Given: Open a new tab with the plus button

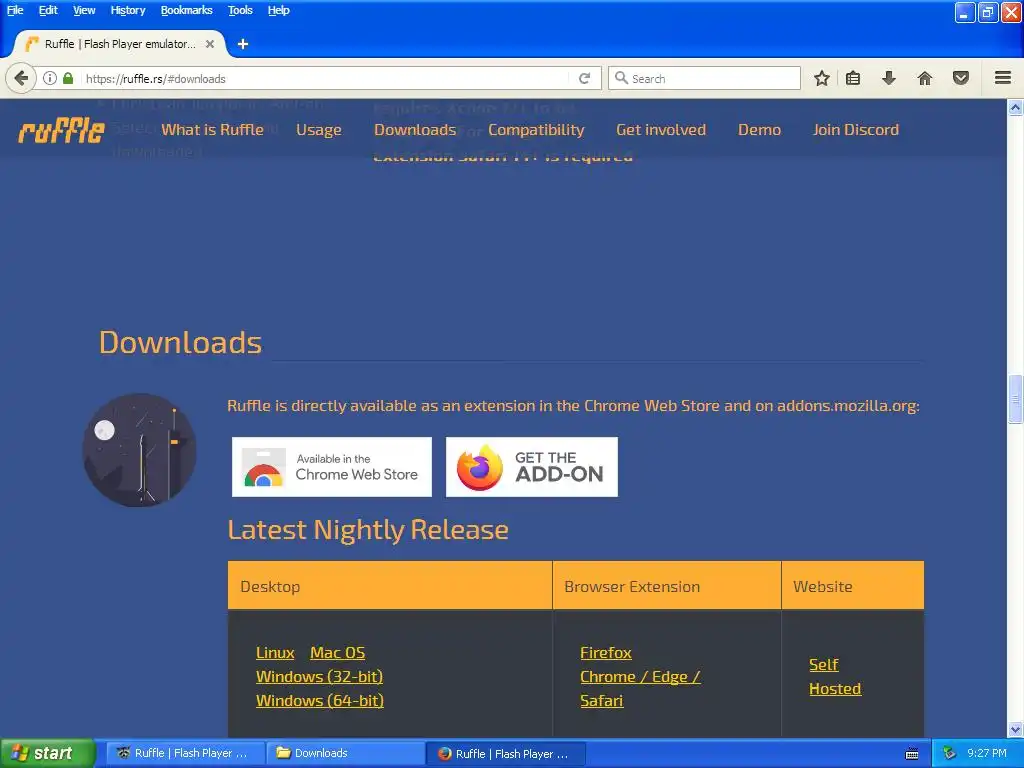Looking at the screenshot, I should [243, 44].
